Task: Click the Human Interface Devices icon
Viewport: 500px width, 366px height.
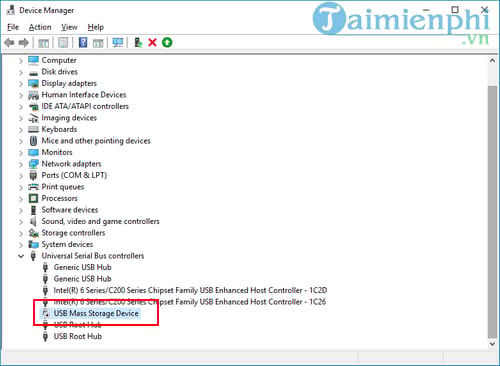Action: (x=33, y=95)
